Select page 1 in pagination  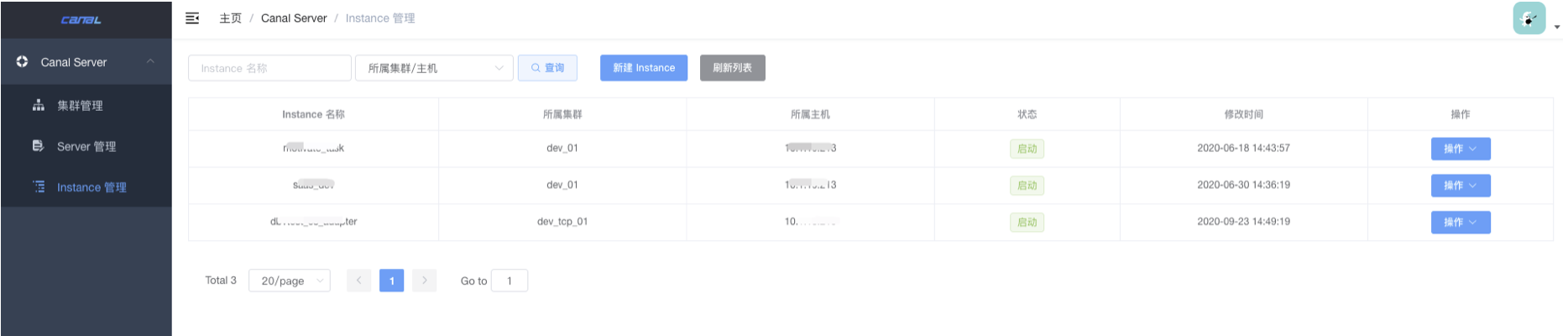(391, 281)
